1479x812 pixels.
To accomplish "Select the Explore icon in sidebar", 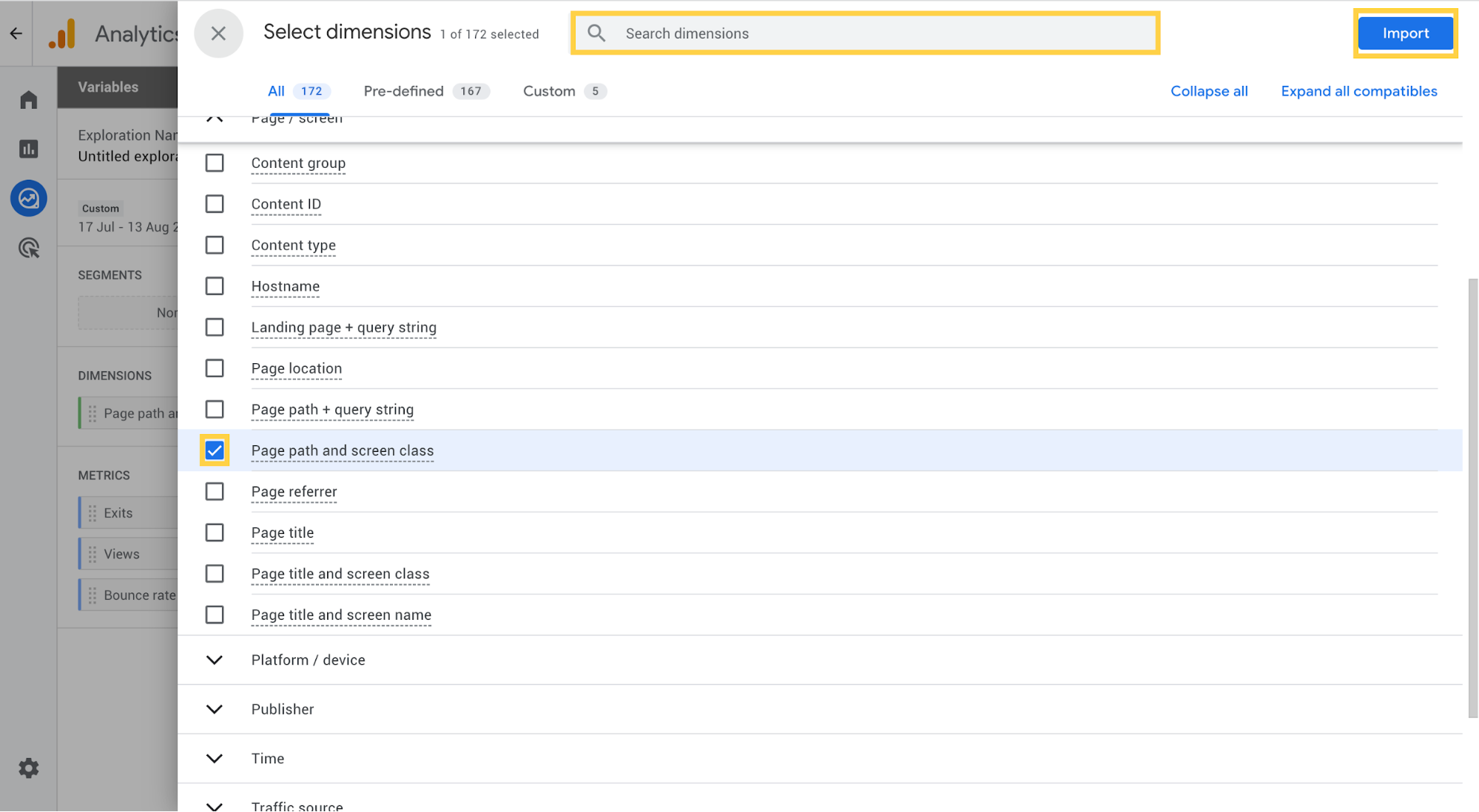I will [28, 198].
